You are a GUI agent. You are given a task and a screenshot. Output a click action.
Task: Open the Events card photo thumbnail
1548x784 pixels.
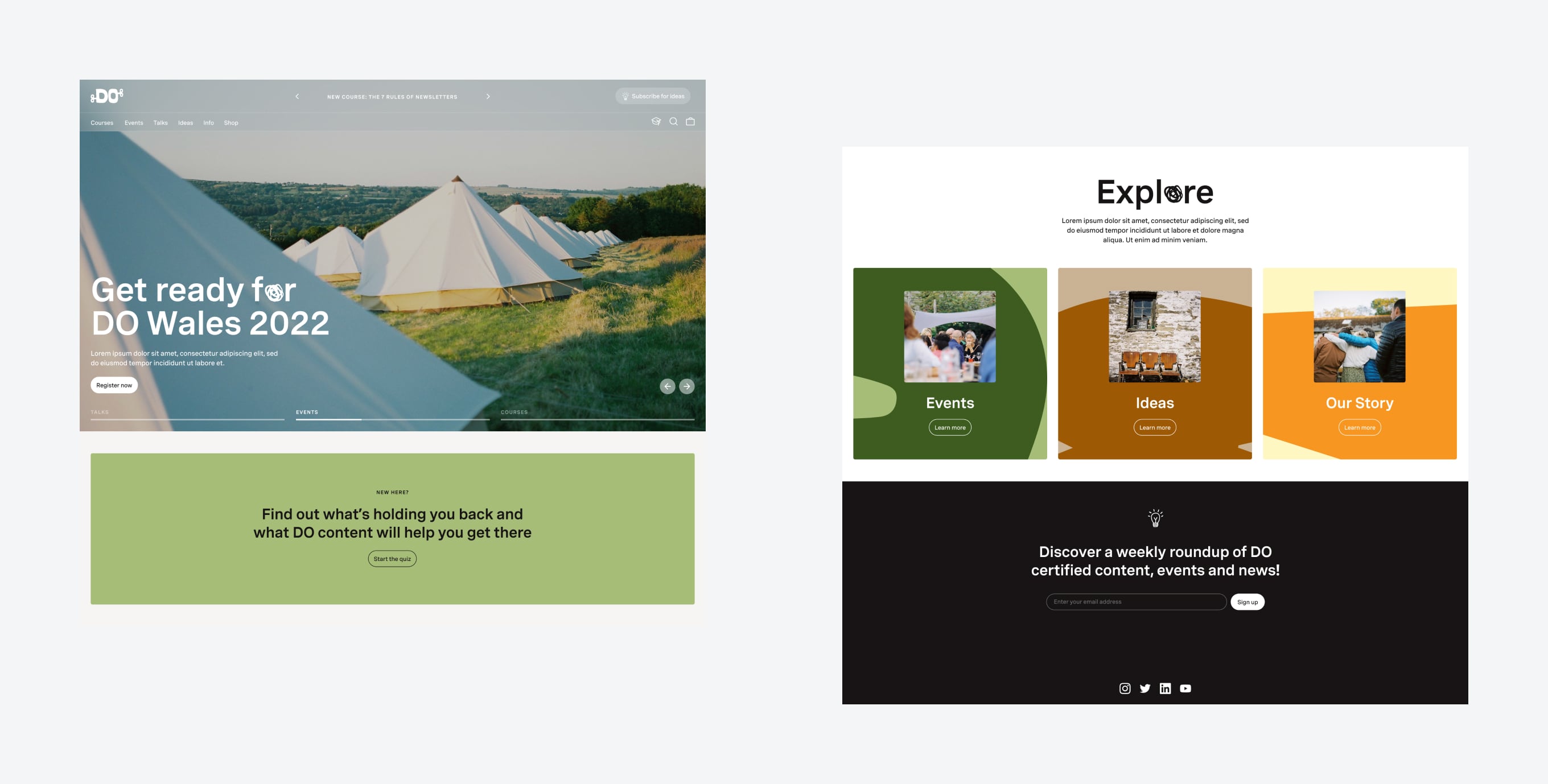tap(950, 336)
